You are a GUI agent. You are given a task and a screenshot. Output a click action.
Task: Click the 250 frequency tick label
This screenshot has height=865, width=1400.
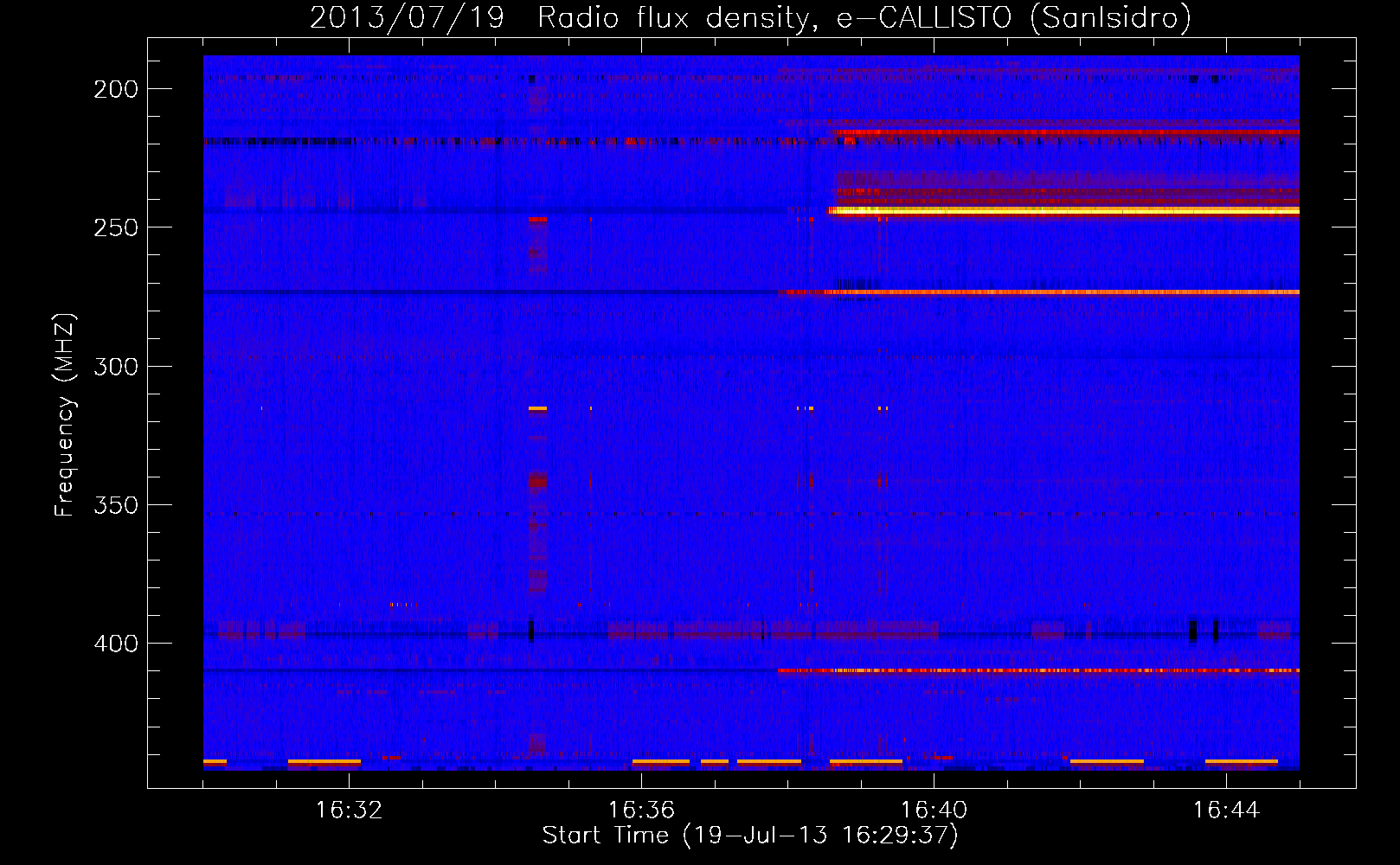point(116,227)
